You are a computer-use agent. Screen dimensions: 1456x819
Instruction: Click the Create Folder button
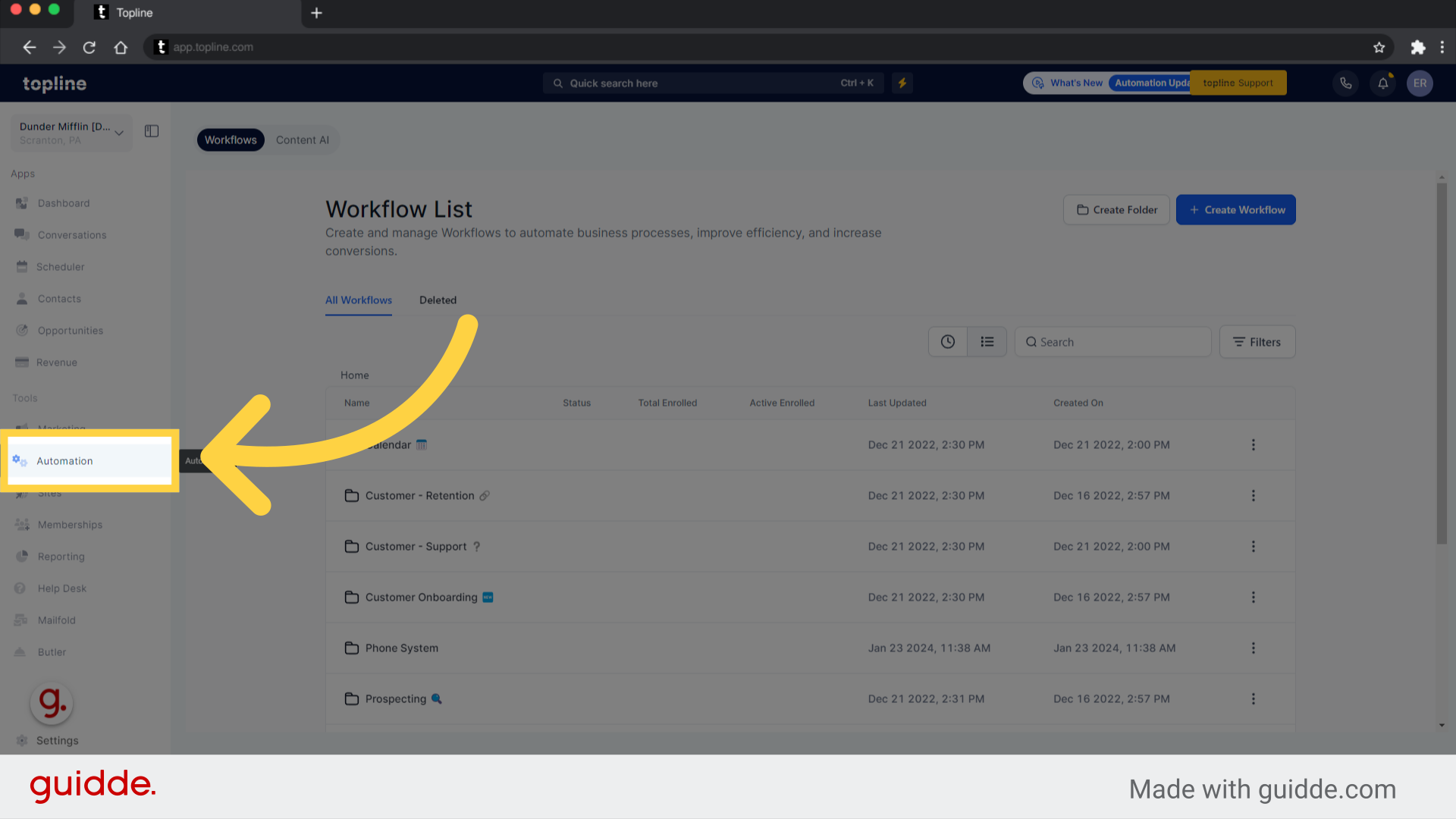[x=1116, y=210]
